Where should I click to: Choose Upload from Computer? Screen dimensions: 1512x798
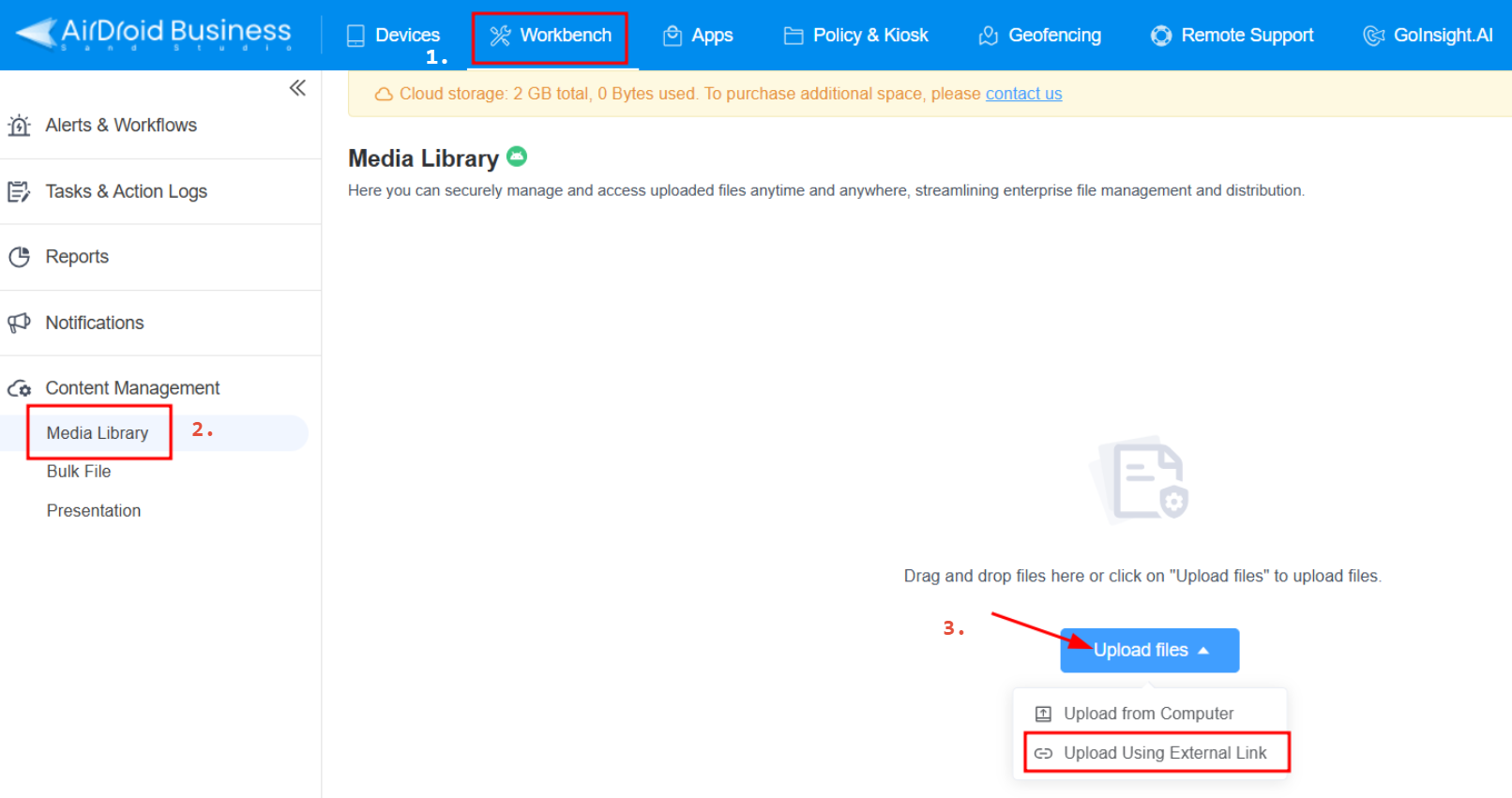[x=1150, y=714]
